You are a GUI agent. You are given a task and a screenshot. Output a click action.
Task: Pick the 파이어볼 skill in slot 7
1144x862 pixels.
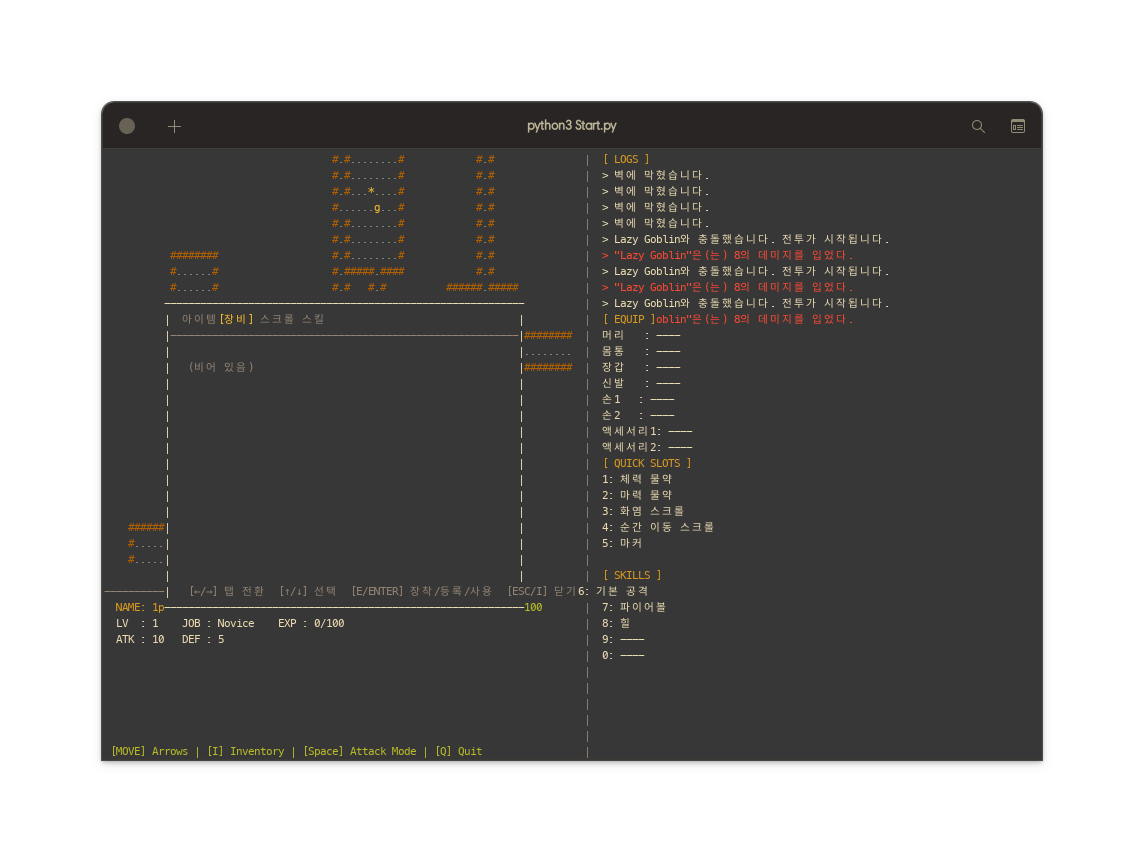(634, 607)
